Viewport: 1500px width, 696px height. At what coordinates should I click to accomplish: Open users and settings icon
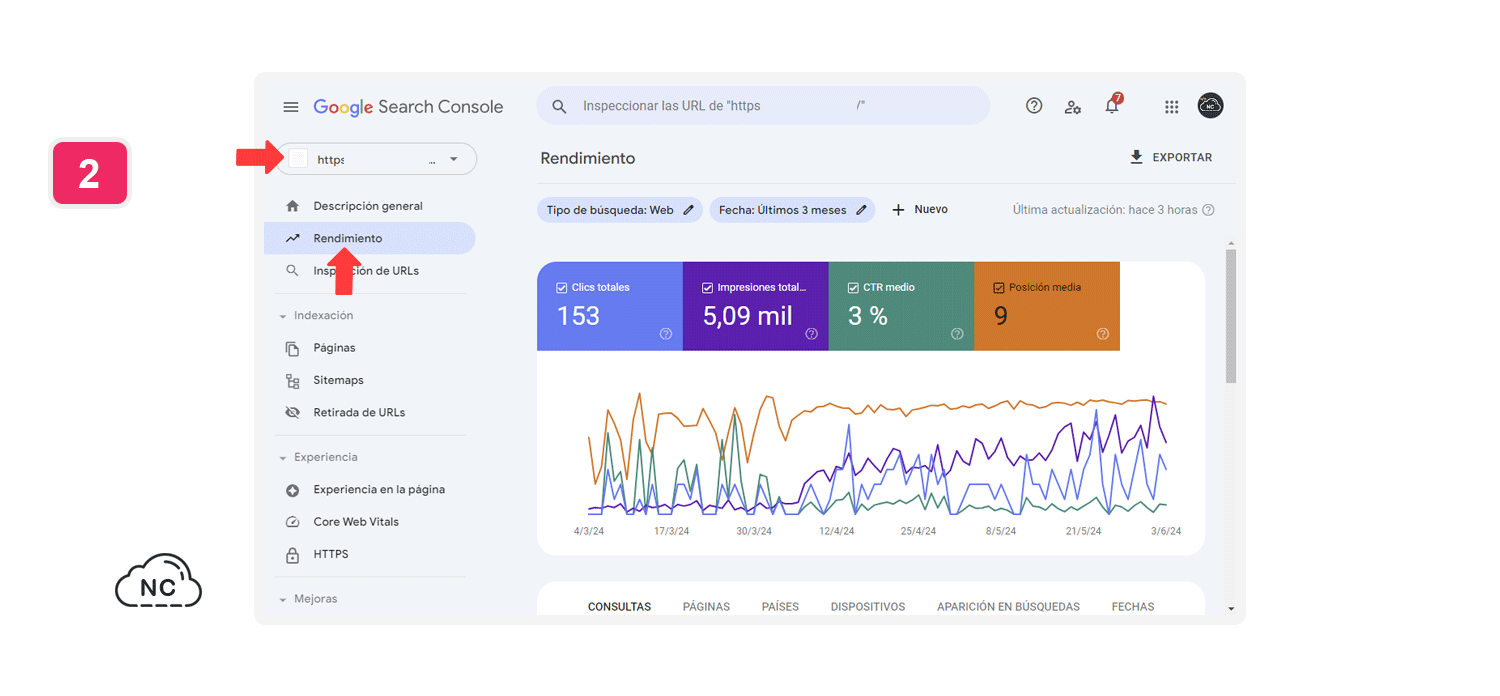pyautogui.click(x=1073, y=107)
